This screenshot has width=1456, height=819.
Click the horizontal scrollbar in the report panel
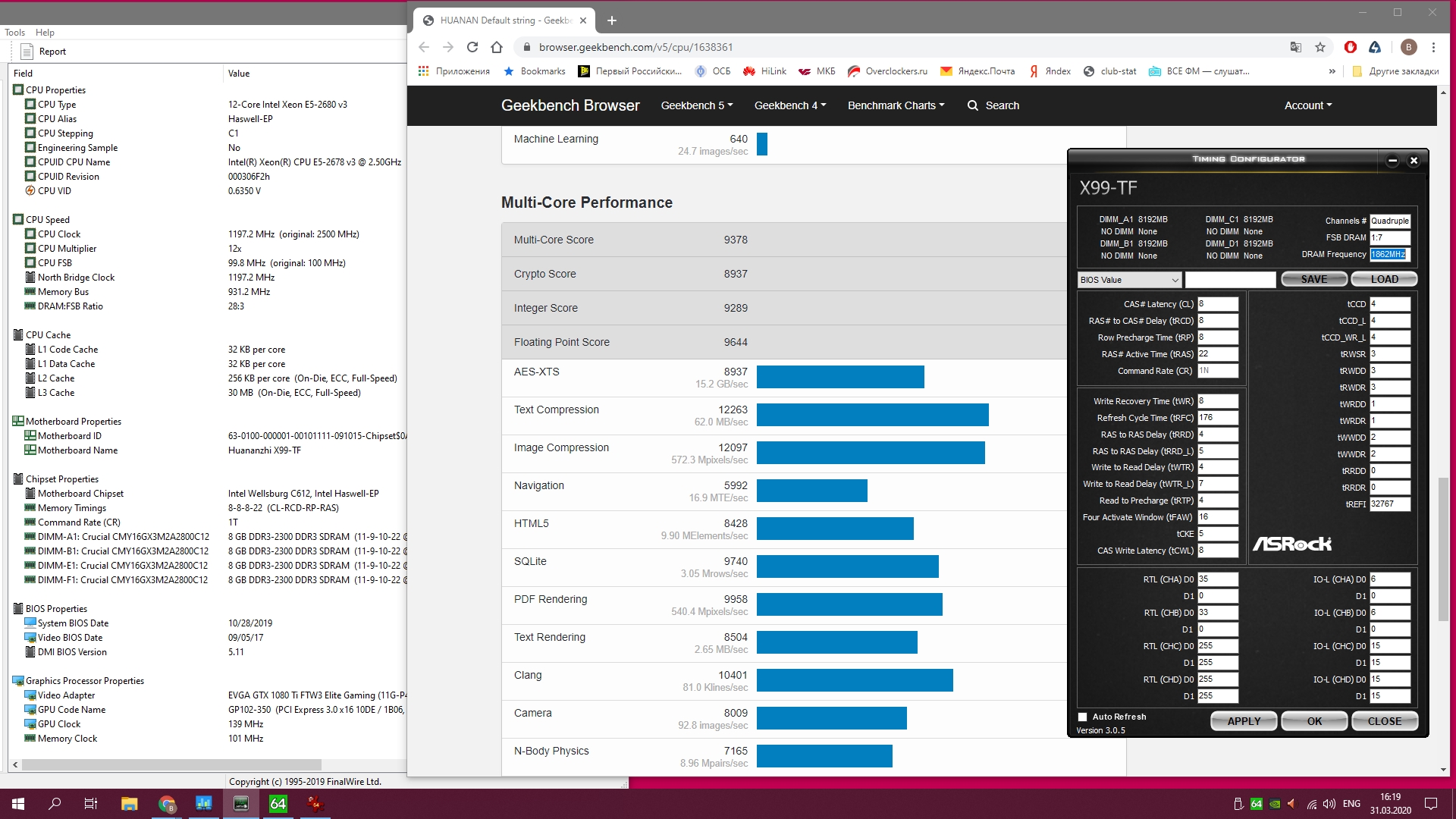(171, 764)
